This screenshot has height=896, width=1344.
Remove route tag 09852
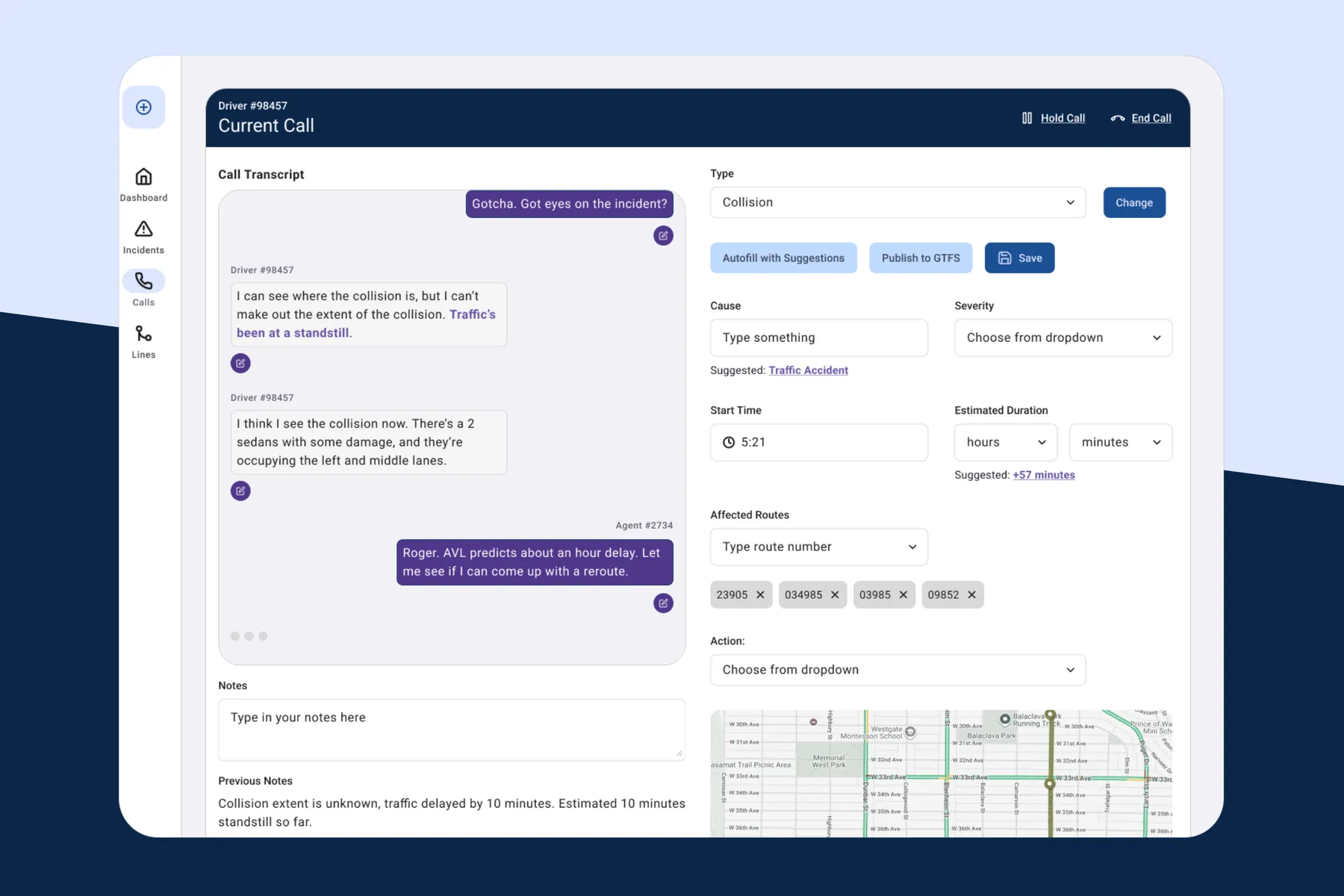[x=971, y=595]
